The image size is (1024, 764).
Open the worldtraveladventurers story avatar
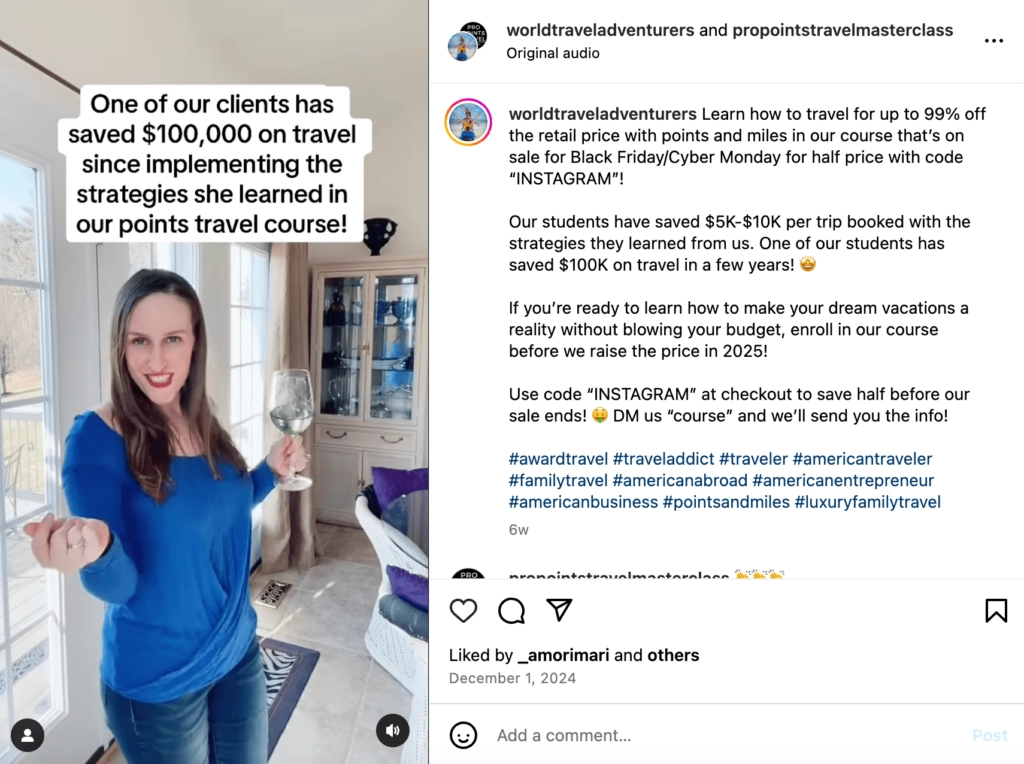pyautogui.click(x=468, y=122)
